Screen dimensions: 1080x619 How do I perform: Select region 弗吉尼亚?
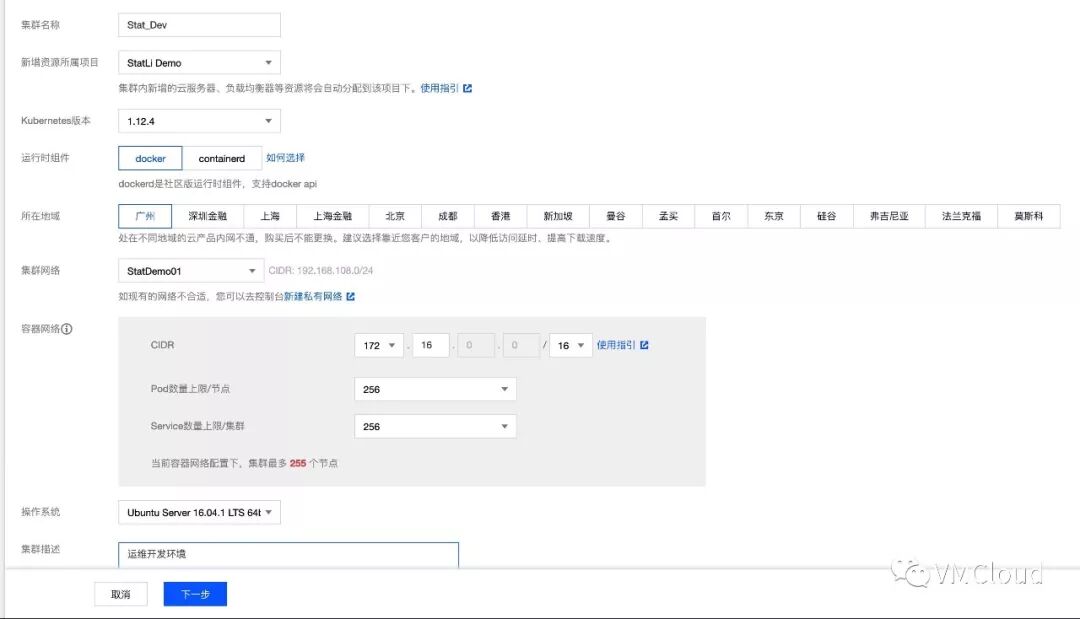(889, 216)
